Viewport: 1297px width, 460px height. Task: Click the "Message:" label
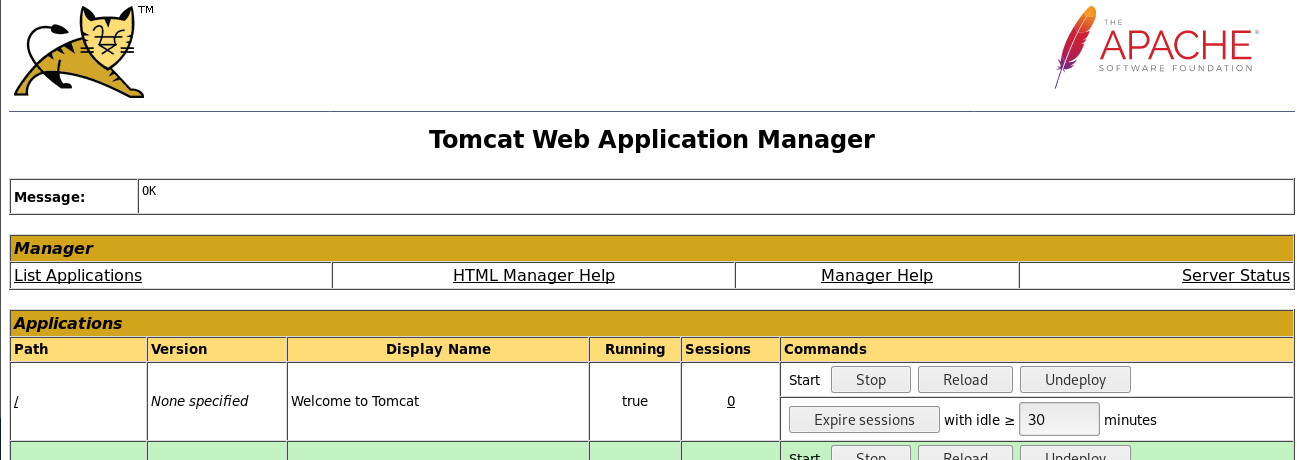pyautogui.click(x=49, y=198)
